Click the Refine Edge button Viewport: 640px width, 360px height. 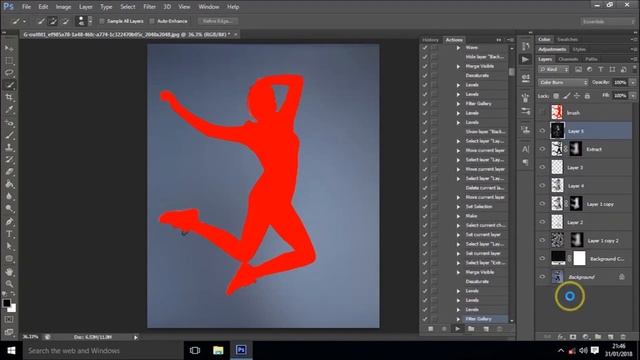pyautogui.click(x=218, y=21)
